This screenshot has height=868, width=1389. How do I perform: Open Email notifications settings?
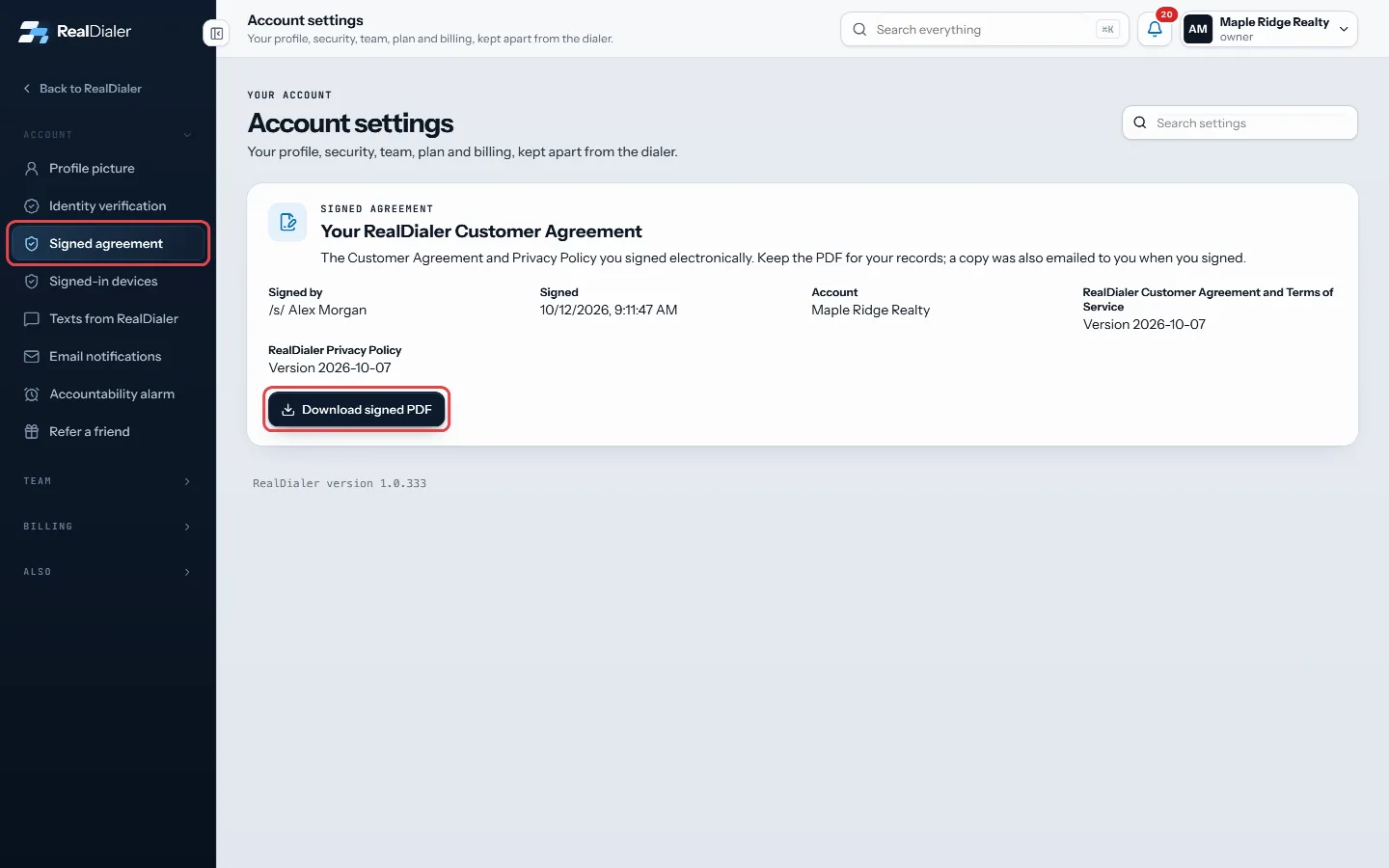pyautogui.click(x=108, y=357)
